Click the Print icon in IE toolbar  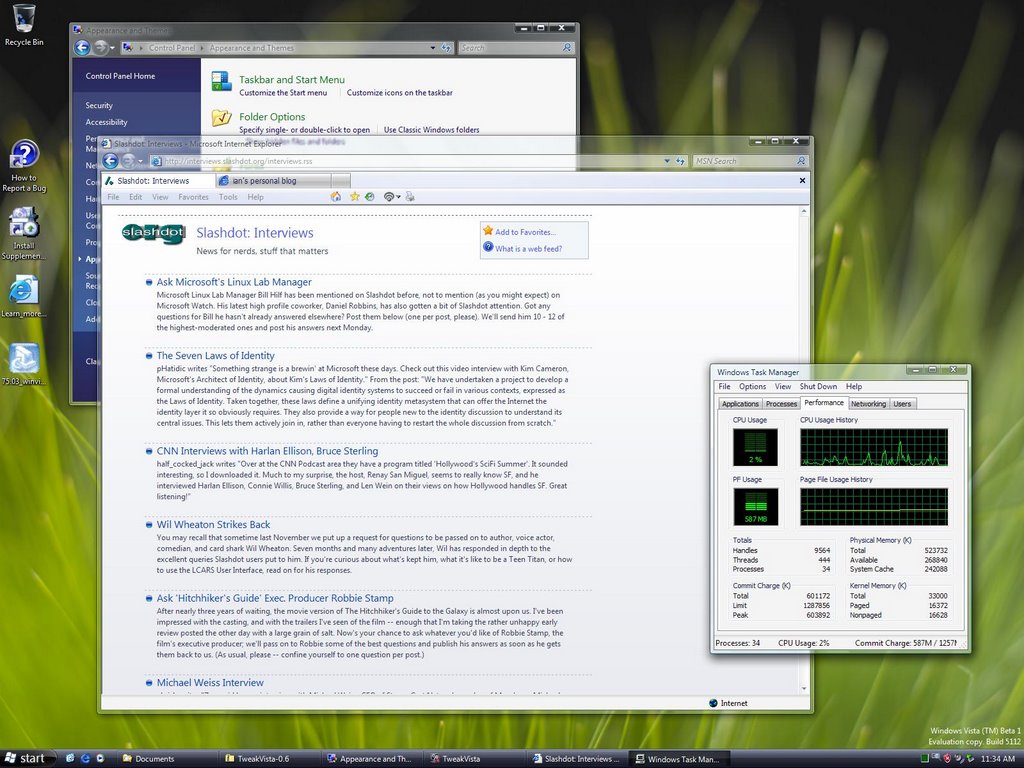click(409, 197)
